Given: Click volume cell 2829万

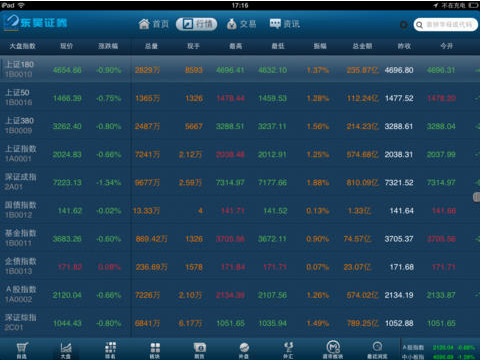Looking at the screenshot, I should 147,70.
